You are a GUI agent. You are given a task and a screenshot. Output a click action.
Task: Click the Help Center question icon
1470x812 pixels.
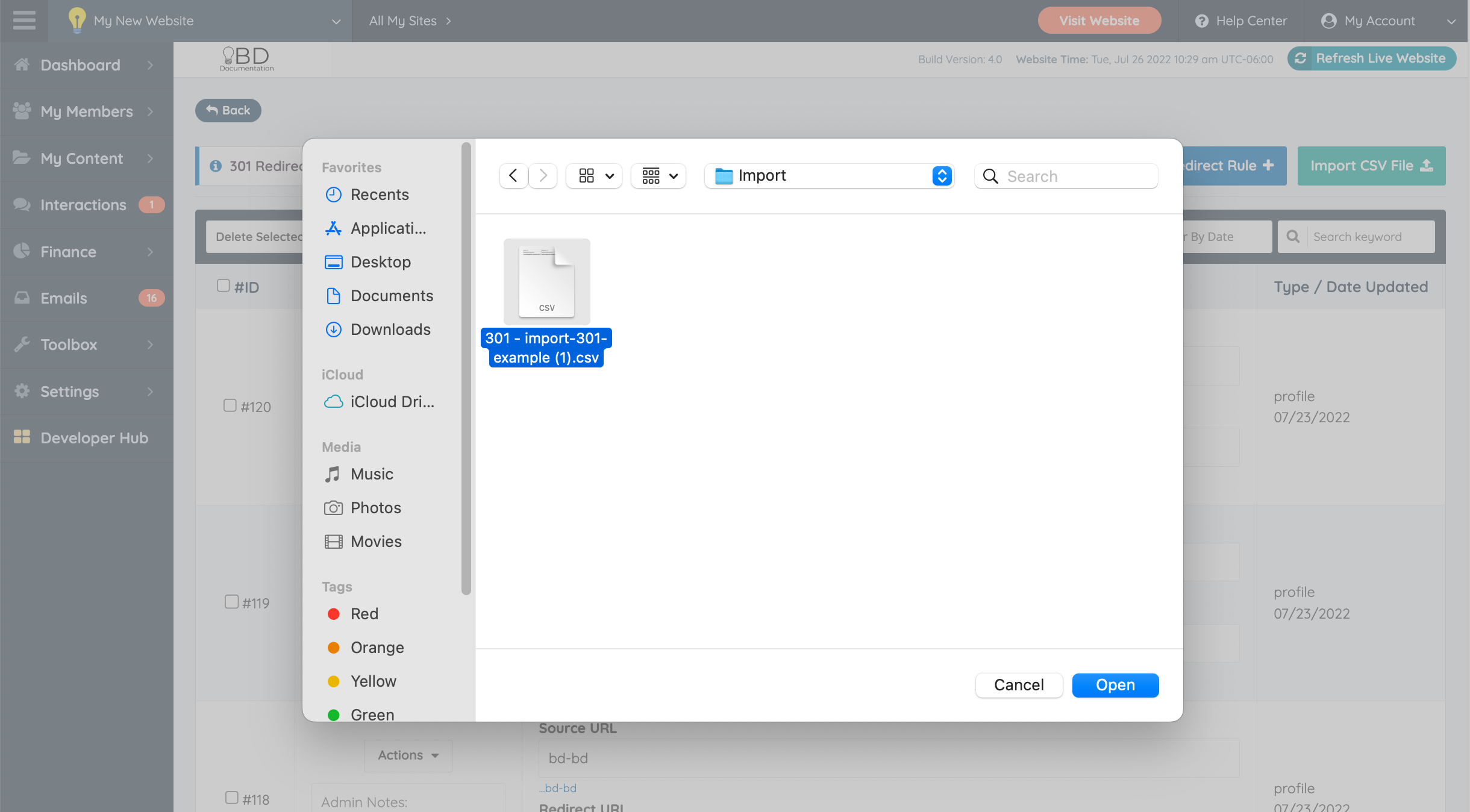click(1202, 21)
